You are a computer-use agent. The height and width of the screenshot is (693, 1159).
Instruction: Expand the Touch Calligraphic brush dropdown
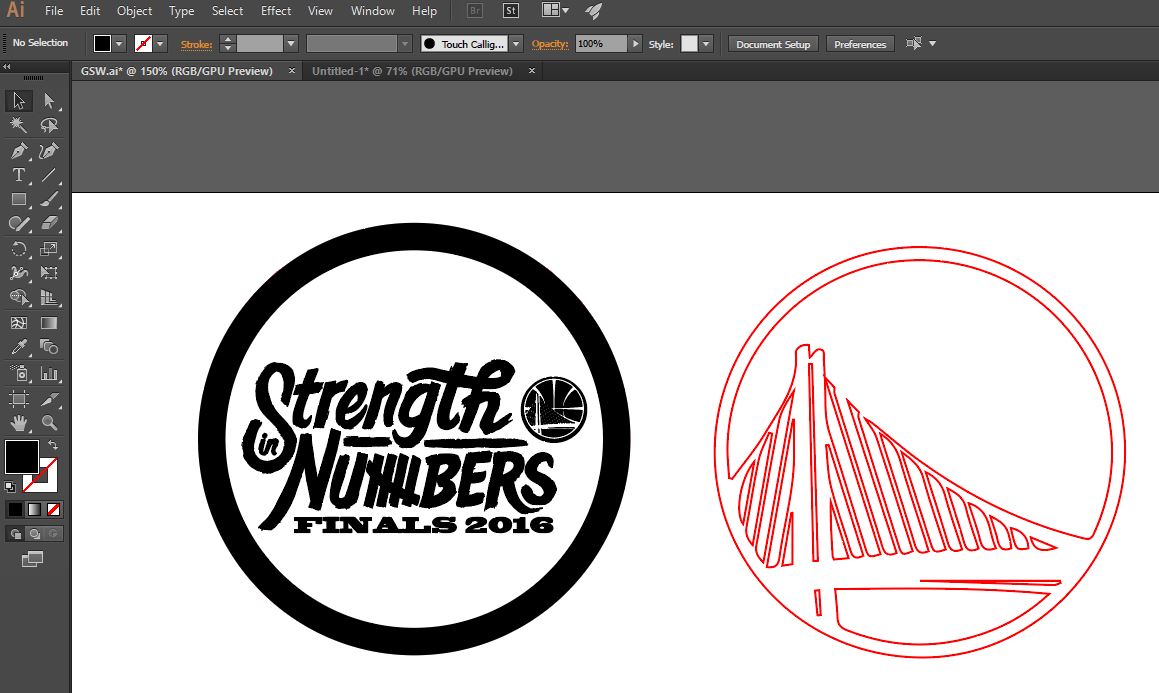(x=516, y=44)
